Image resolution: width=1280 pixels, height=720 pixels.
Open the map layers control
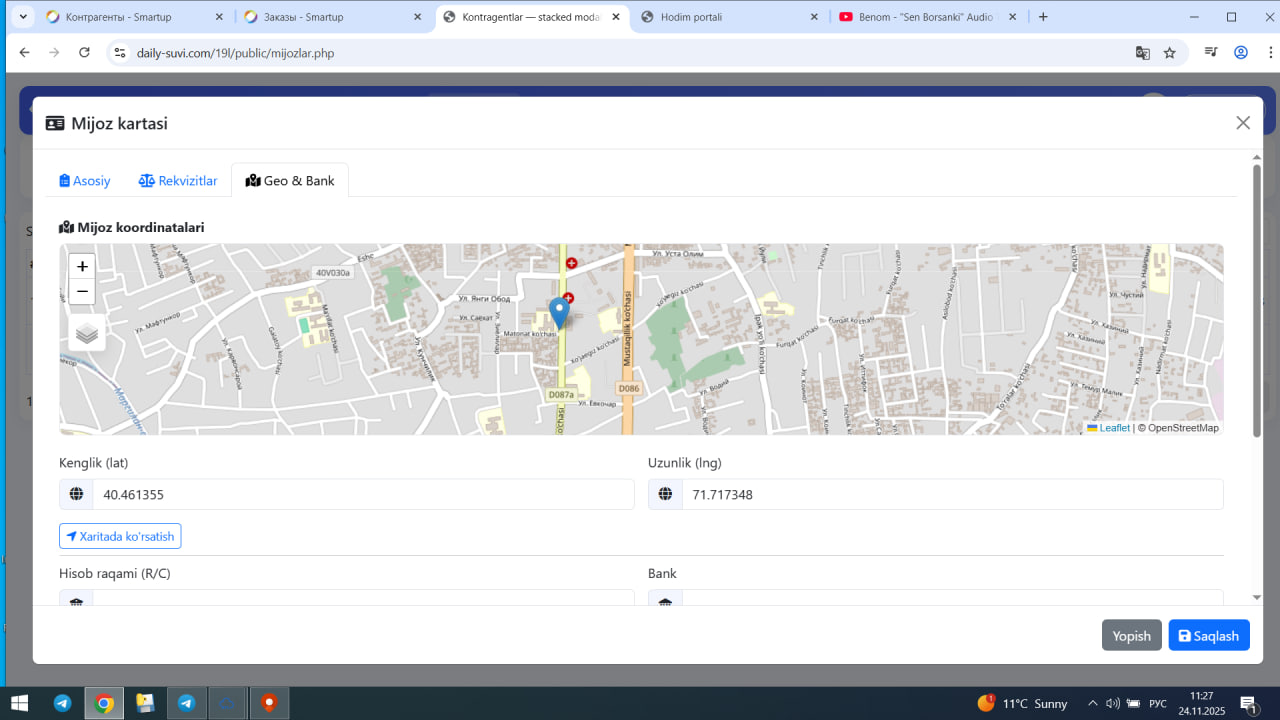point(87,333)
